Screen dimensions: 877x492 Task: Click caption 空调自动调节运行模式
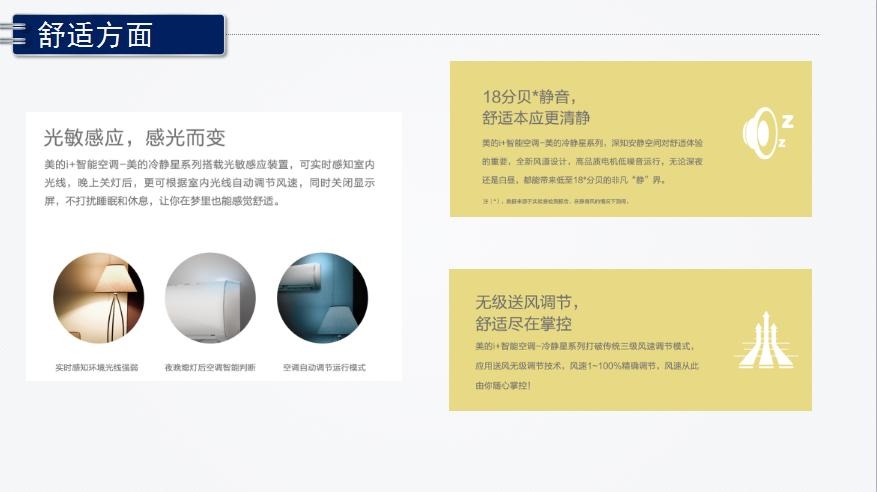tap(324, 367)
